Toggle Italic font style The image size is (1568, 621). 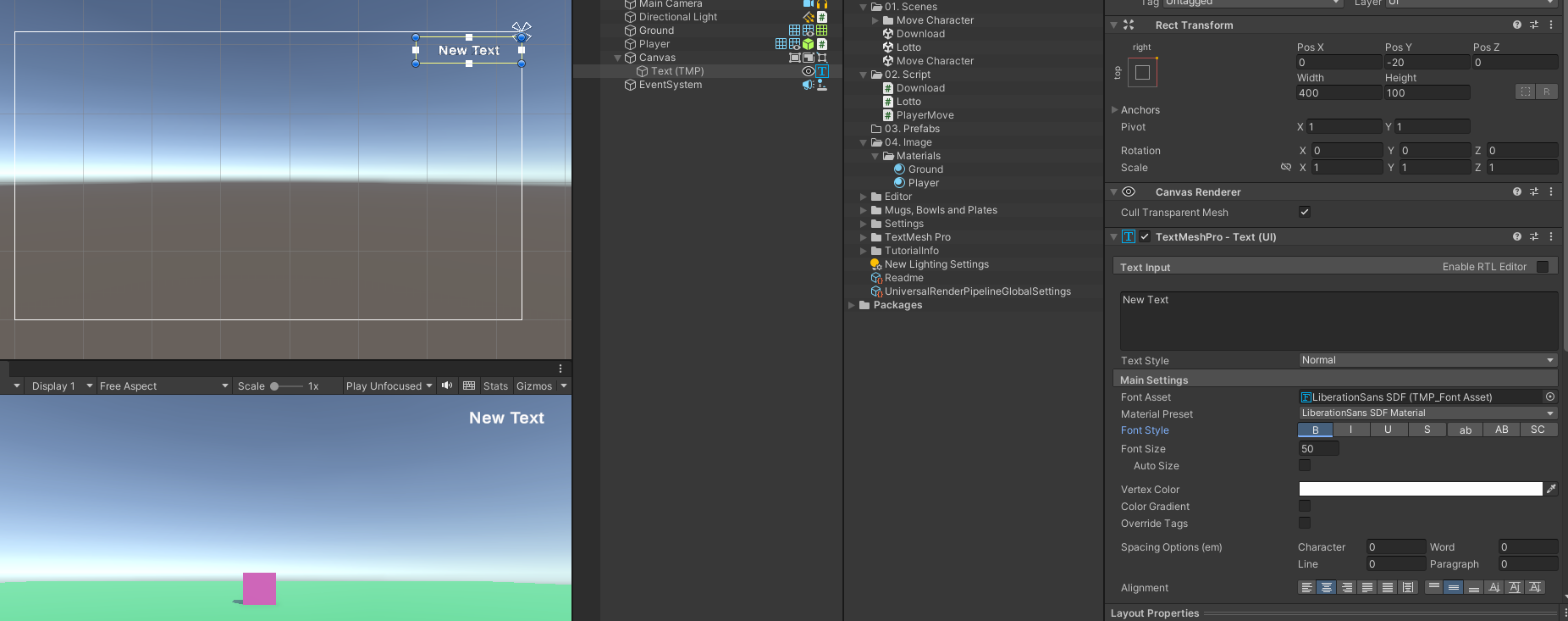1350,430
